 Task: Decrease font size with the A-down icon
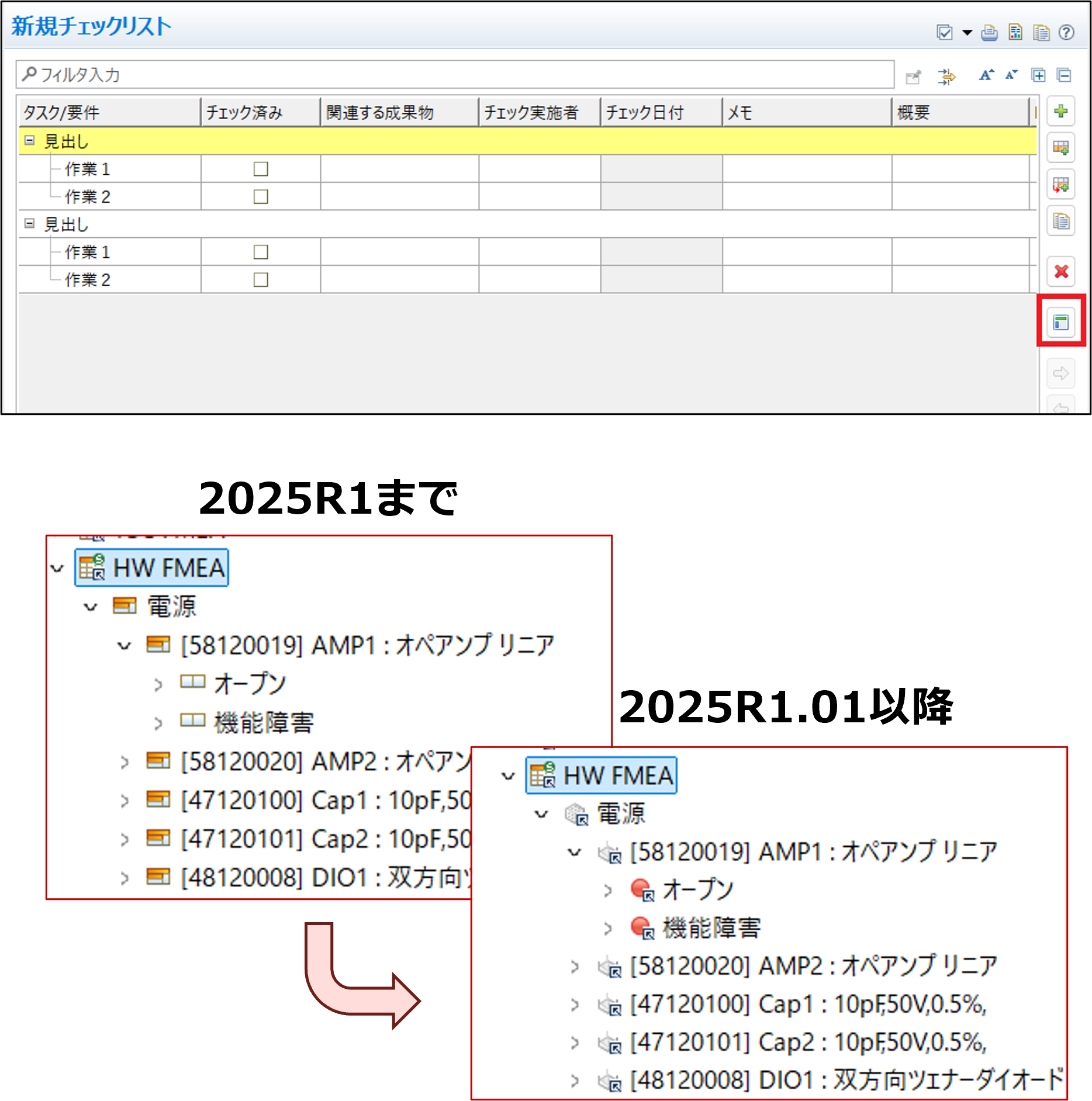(1011, 75)
